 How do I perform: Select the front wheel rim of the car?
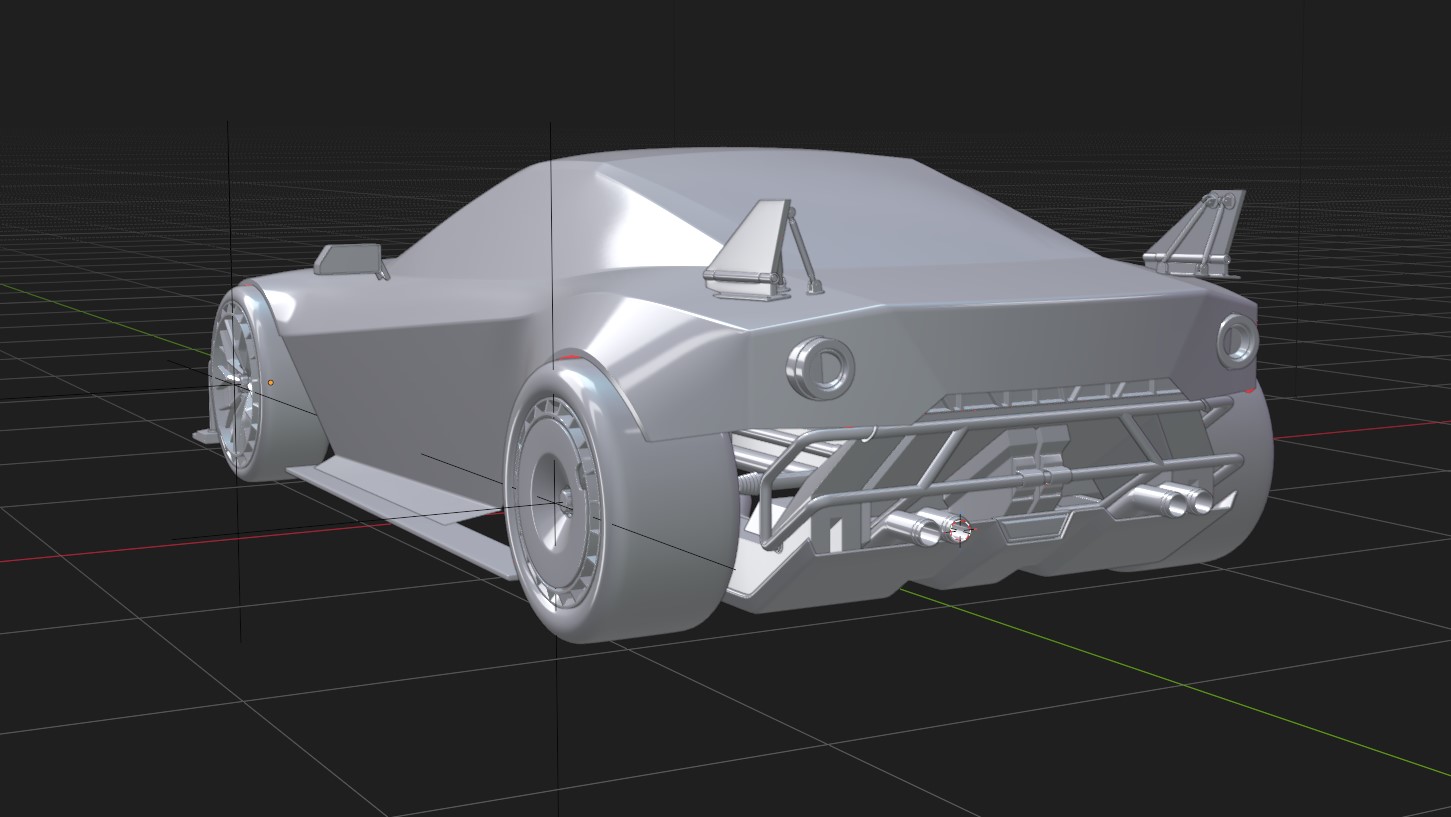pyautogui.click(x=236, y=383)
